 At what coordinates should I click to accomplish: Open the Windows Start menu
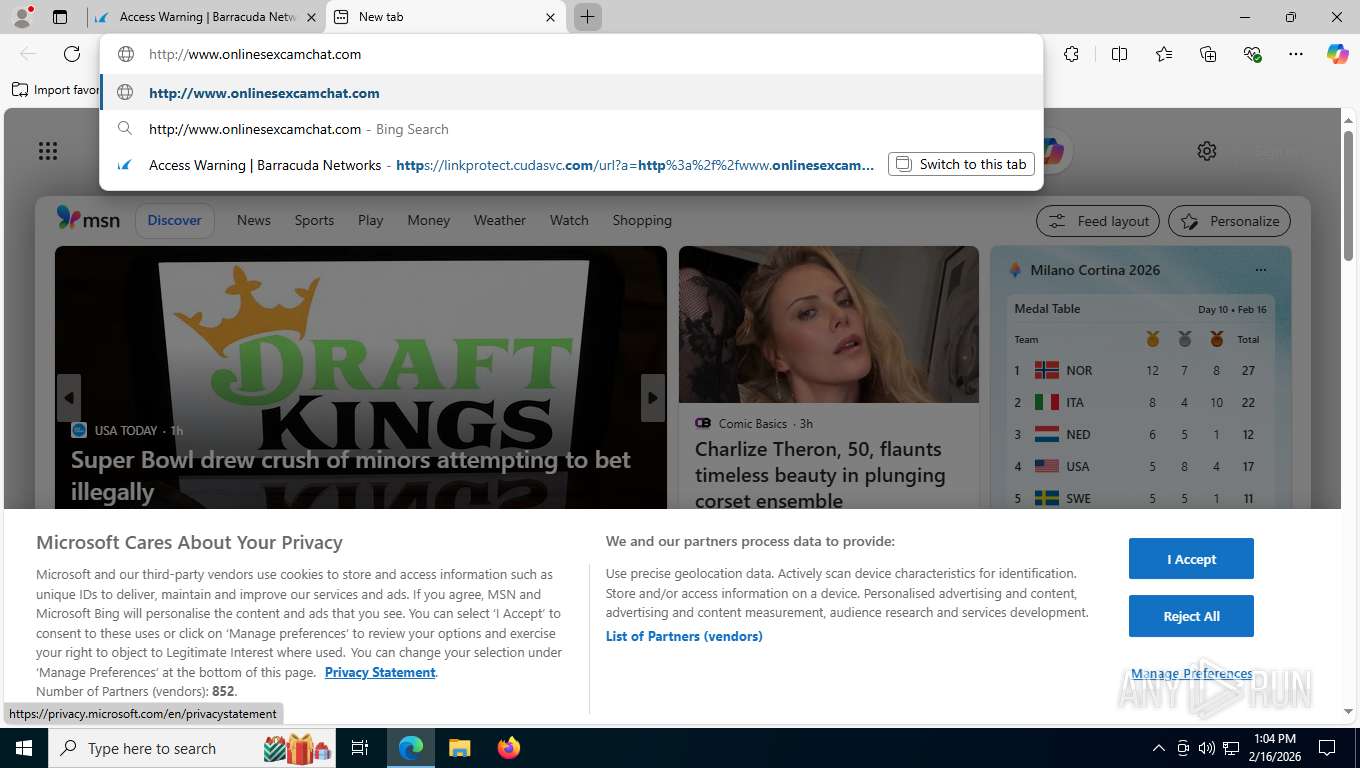click(x=23, y=748)
